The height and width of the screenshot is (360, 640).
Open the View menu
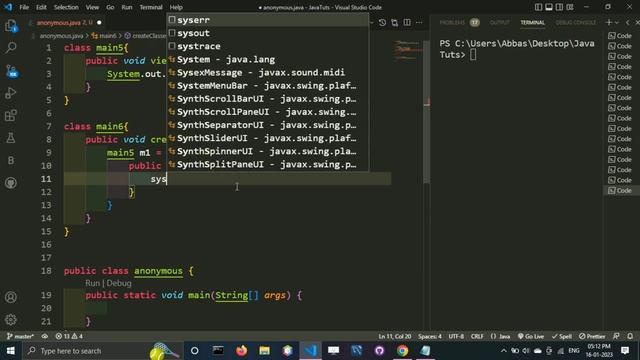[92, 7]
